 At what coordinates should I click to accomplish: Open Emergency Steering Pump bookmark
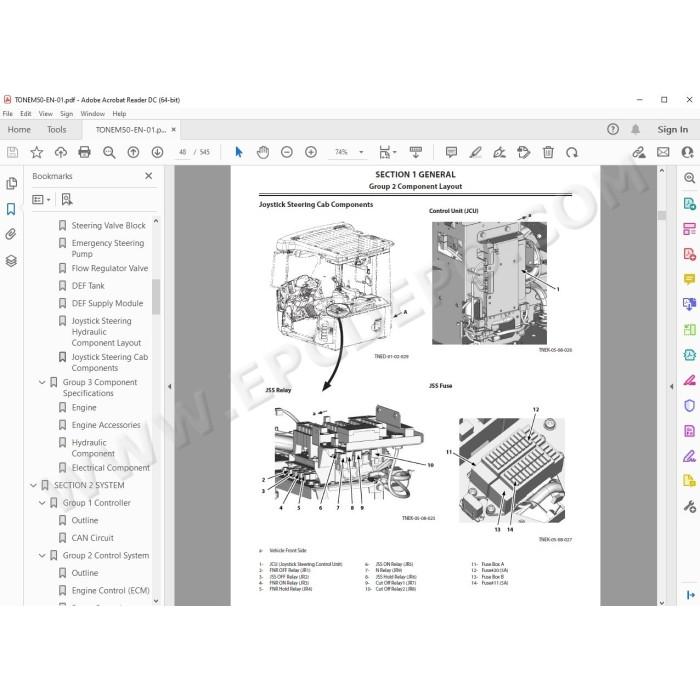[x=108, y=249]
